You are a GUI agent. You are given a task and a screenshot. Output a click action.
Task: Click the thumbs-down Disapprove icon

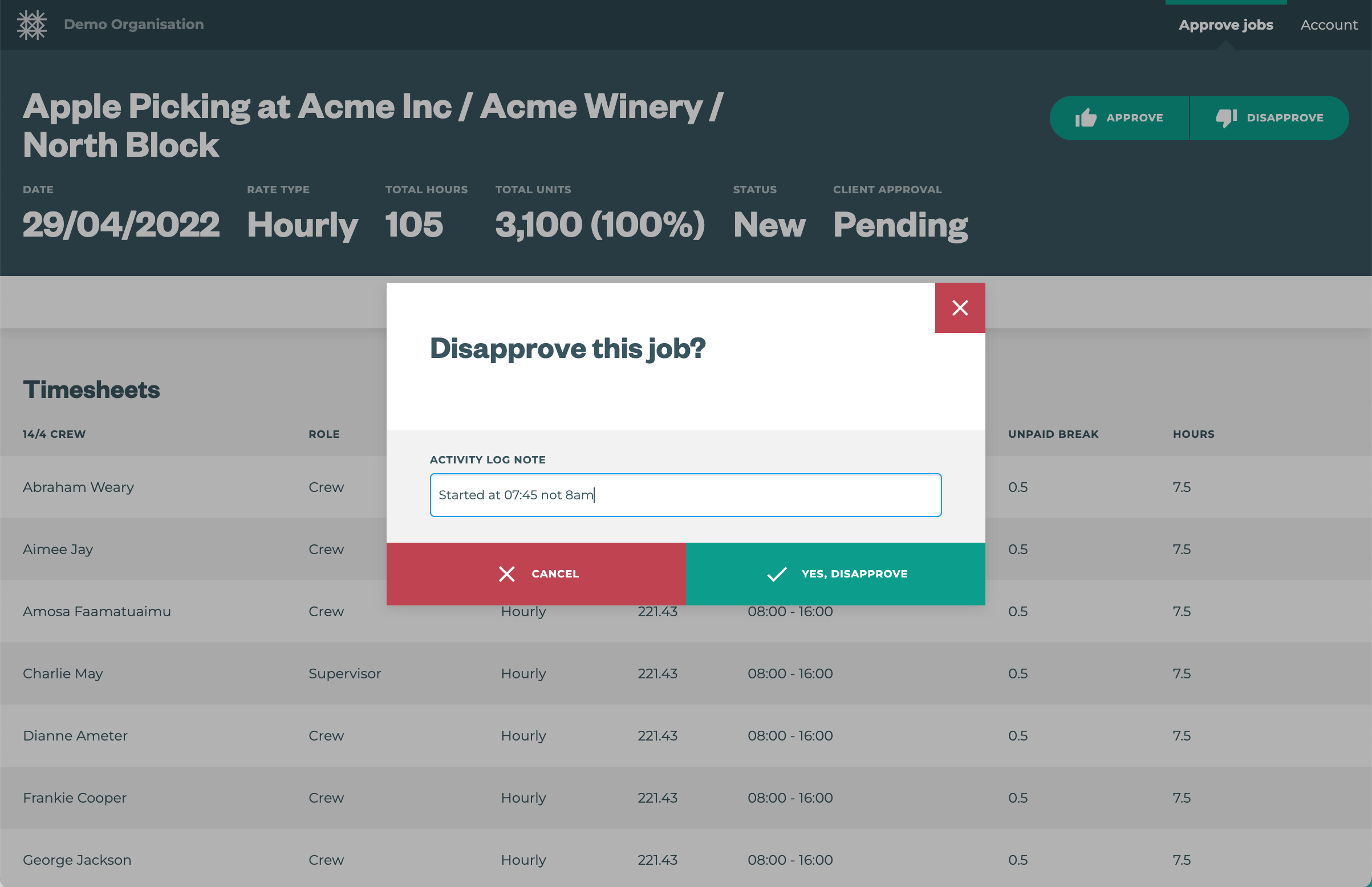[x=1225, y=117]
